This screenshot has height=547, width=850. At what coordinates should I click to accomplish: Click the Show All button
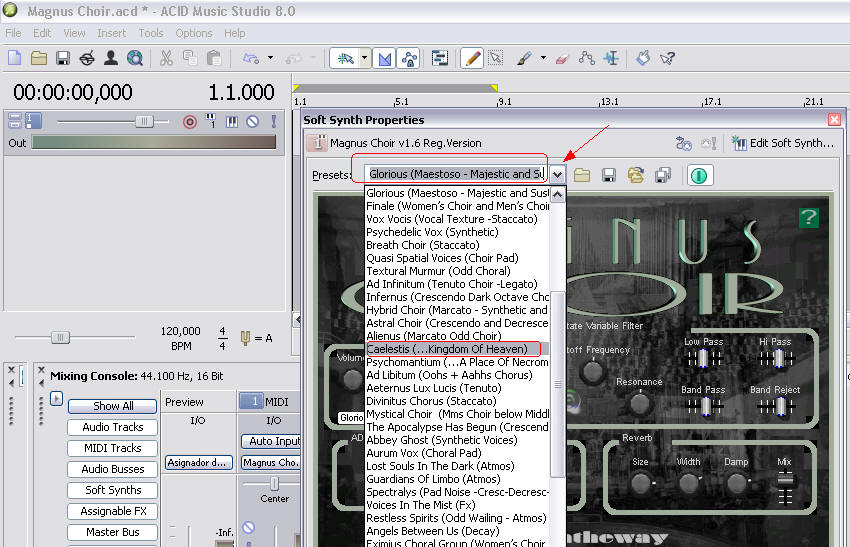click(x=113, y=406)
